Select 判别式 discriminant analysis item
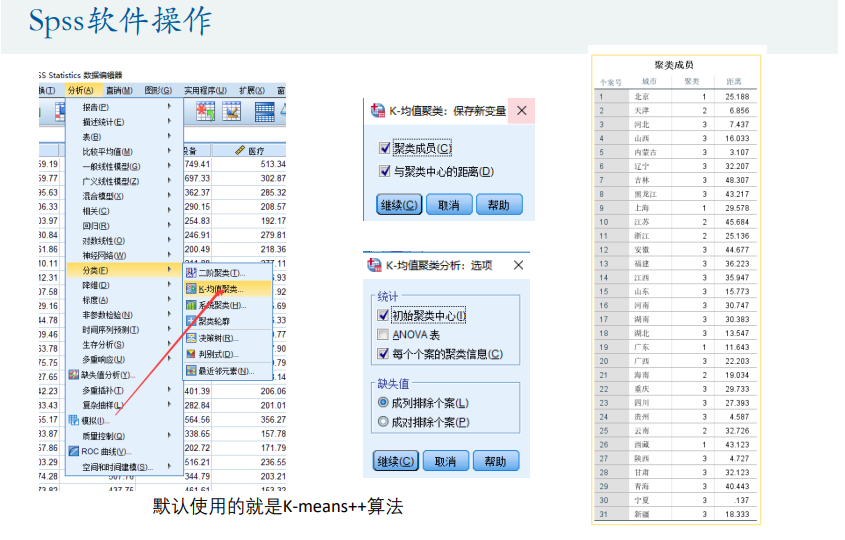 218,354
